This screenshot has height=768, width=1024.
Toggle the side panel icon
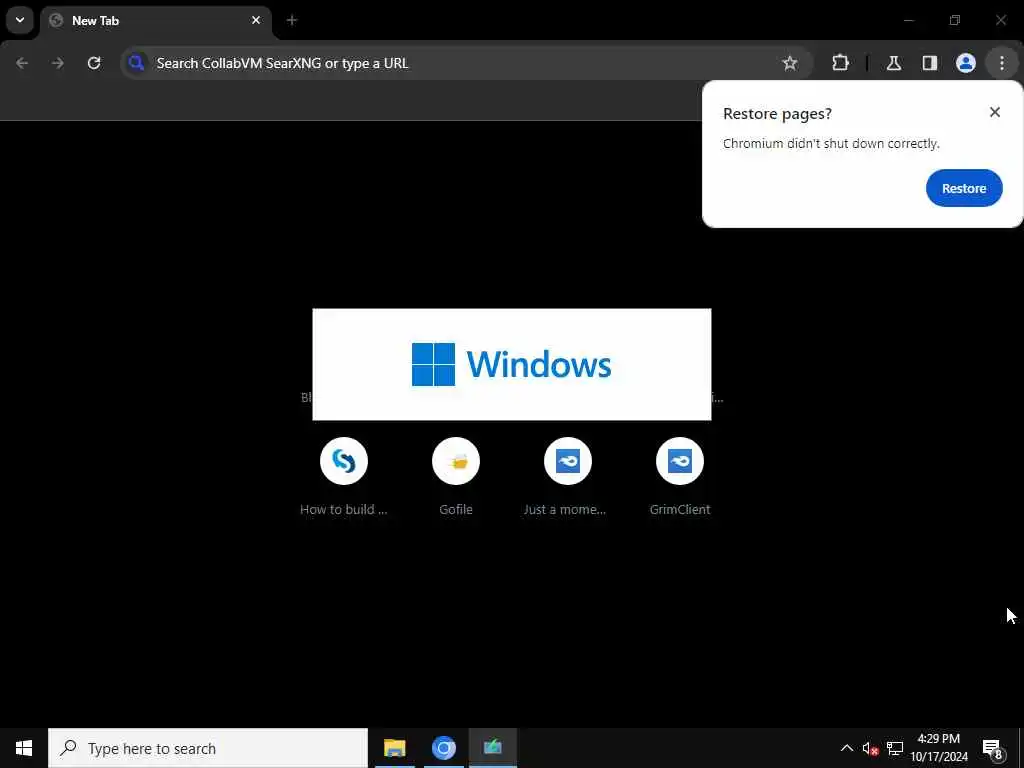930,63
